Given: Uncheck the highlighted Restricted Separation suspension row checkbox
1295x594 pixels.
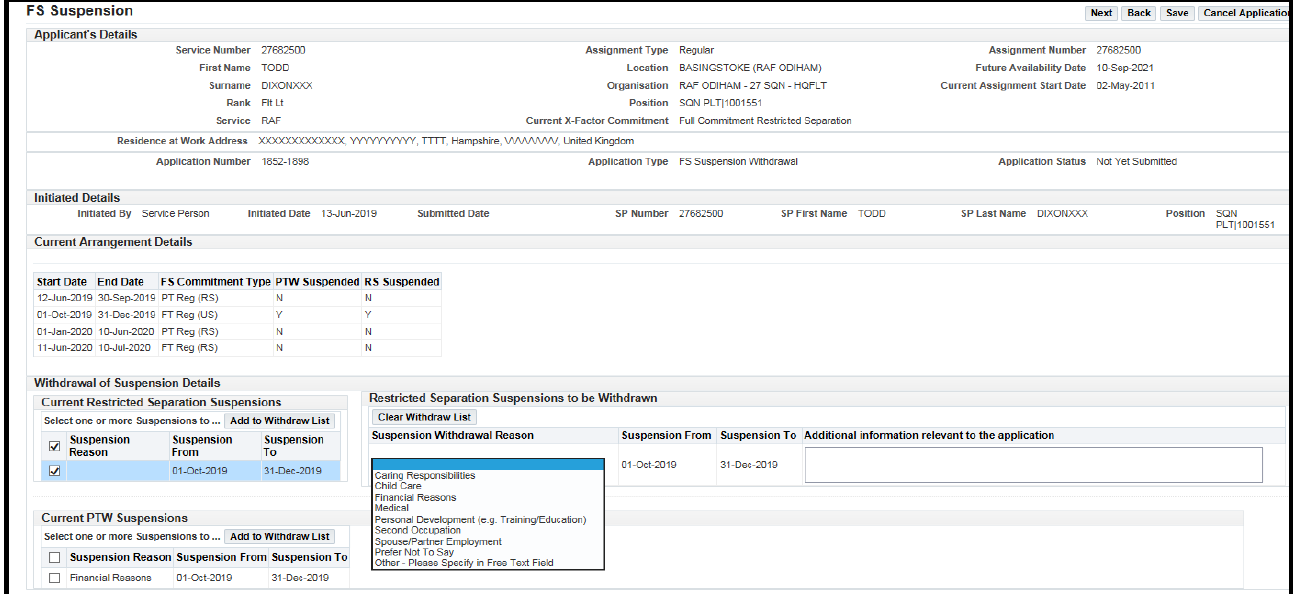Looking at the screenshot, I should (55, 471).
